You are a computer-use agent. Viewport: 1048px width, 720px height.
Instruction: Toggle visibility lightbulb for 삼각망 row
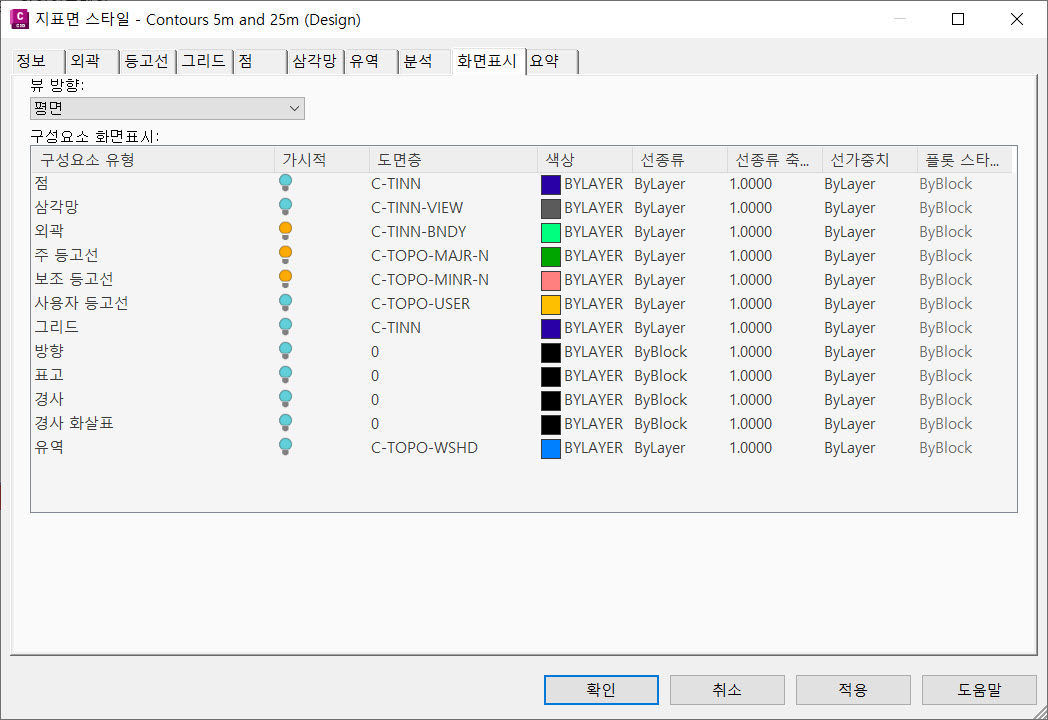285,207
